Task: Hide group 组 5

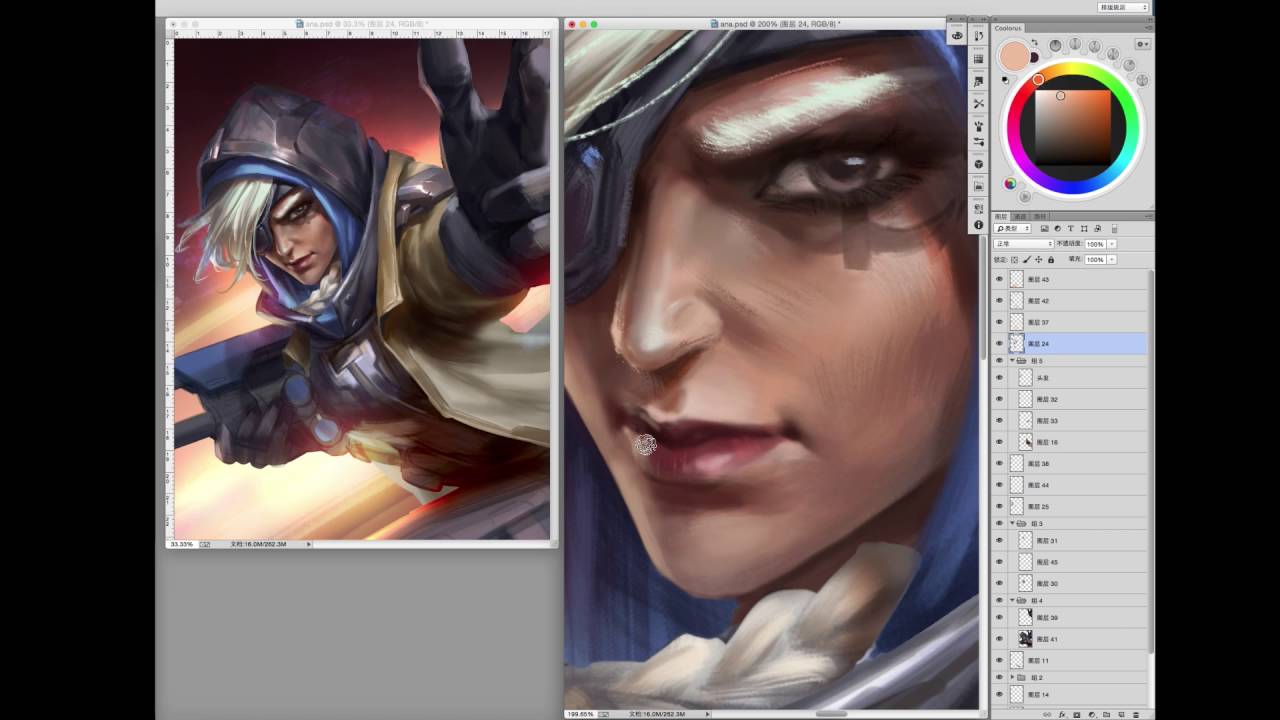Action: tap(999, 361)
